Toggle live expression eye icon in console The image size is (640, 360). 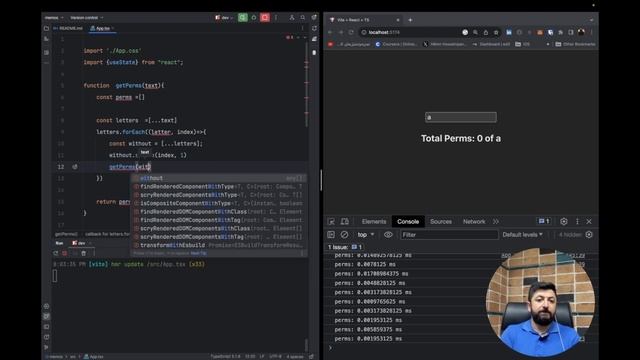tap(388, 235)
